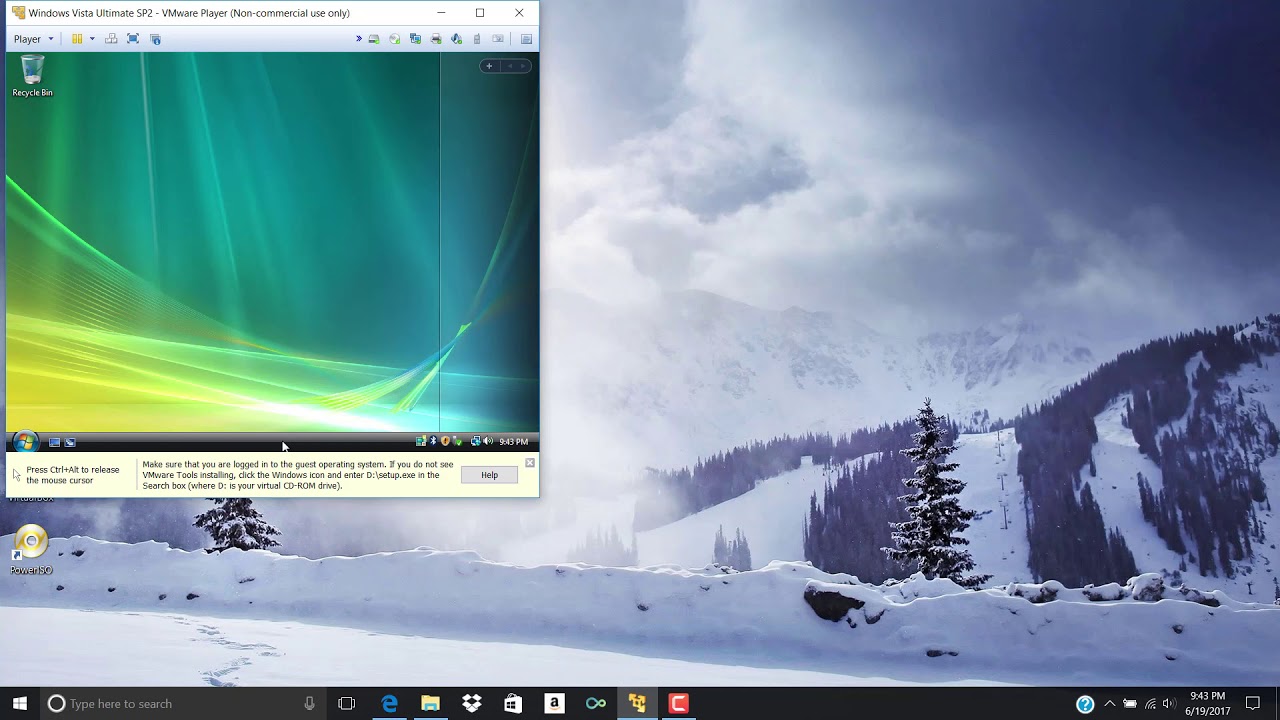Screen dimensions: 1280x720
Task: Click the Help button in VMware hint bar
Action: [489, 475]
